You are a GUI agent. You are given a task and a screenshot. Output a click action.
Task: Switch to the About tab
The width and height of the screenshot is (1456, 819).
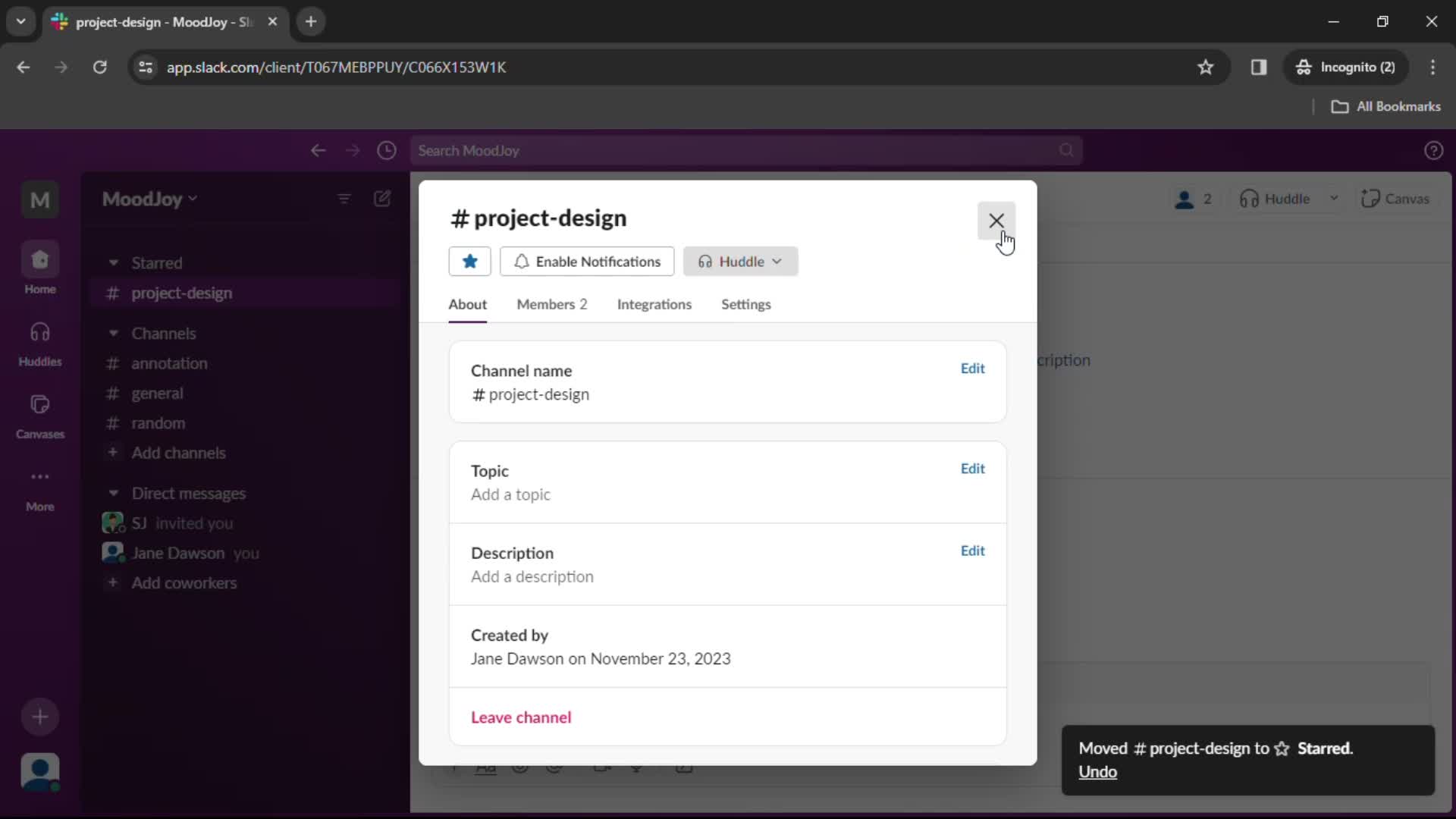click(x=467, y=304)
